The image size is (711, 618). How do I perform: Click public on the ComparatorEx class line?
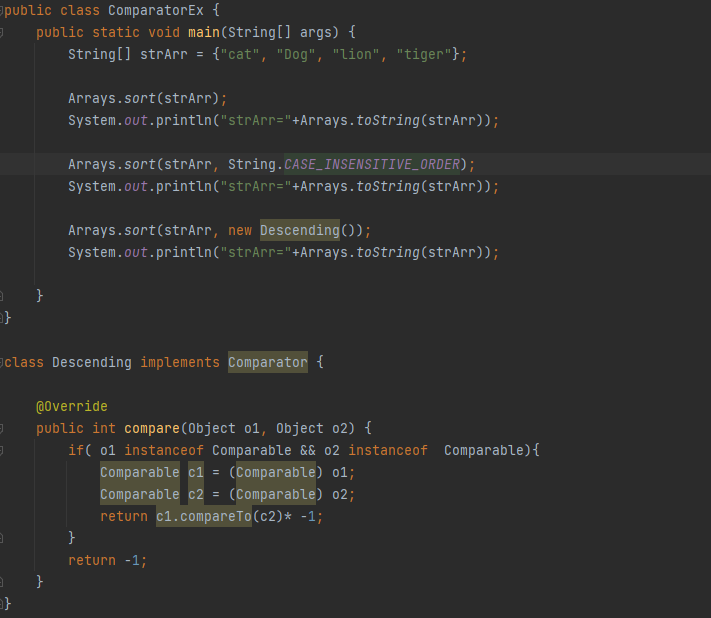tap(28, 10)
